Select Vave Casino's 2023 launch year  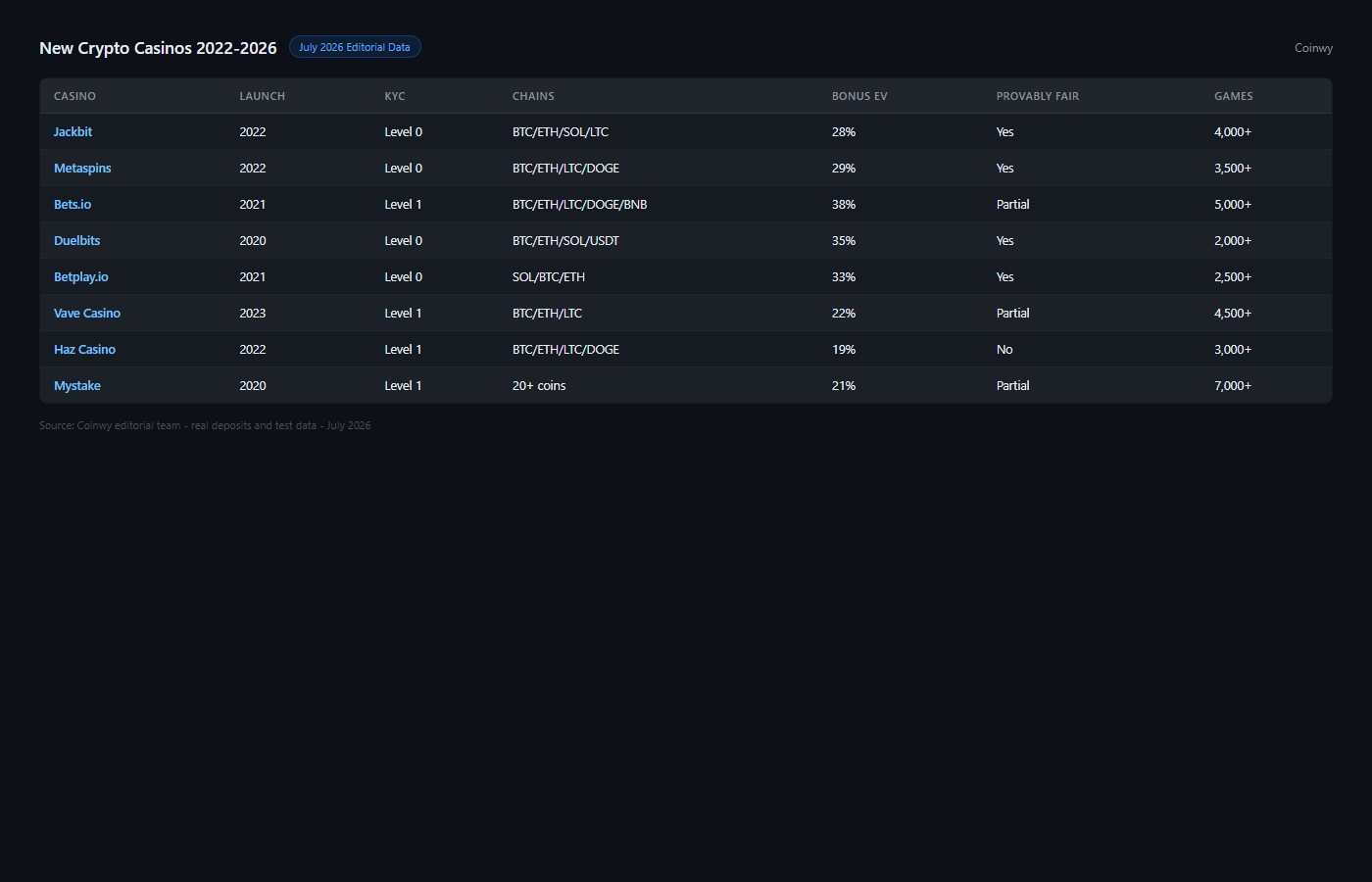pos(253,314)
